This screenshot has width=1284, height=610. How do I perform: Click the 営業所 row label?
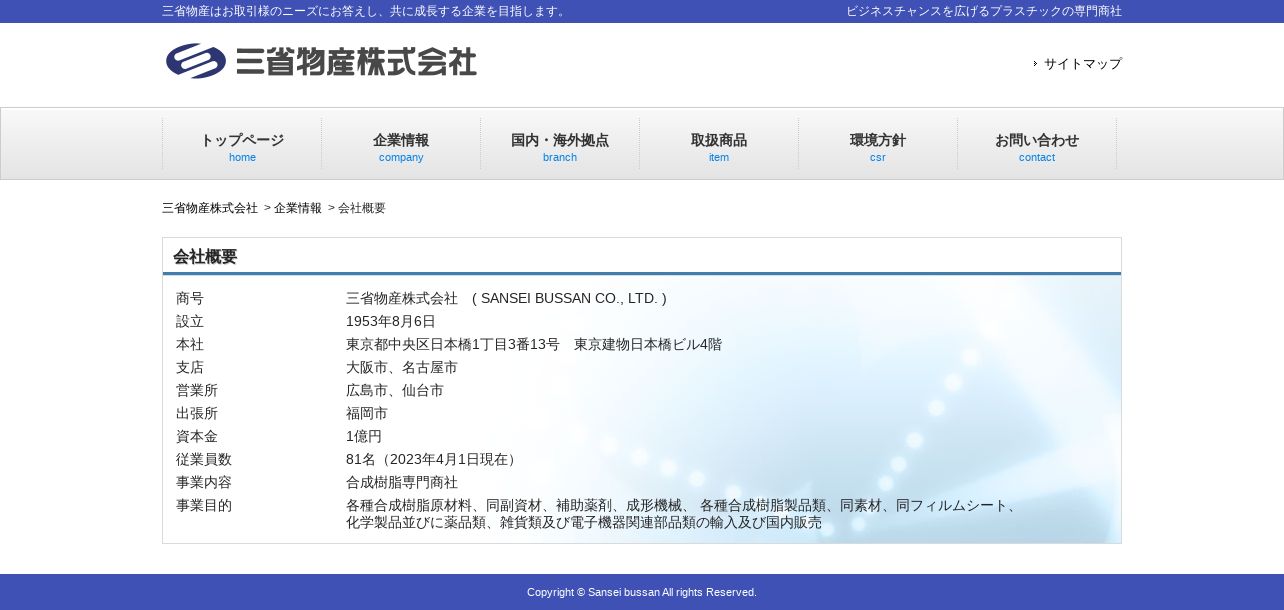197,390
